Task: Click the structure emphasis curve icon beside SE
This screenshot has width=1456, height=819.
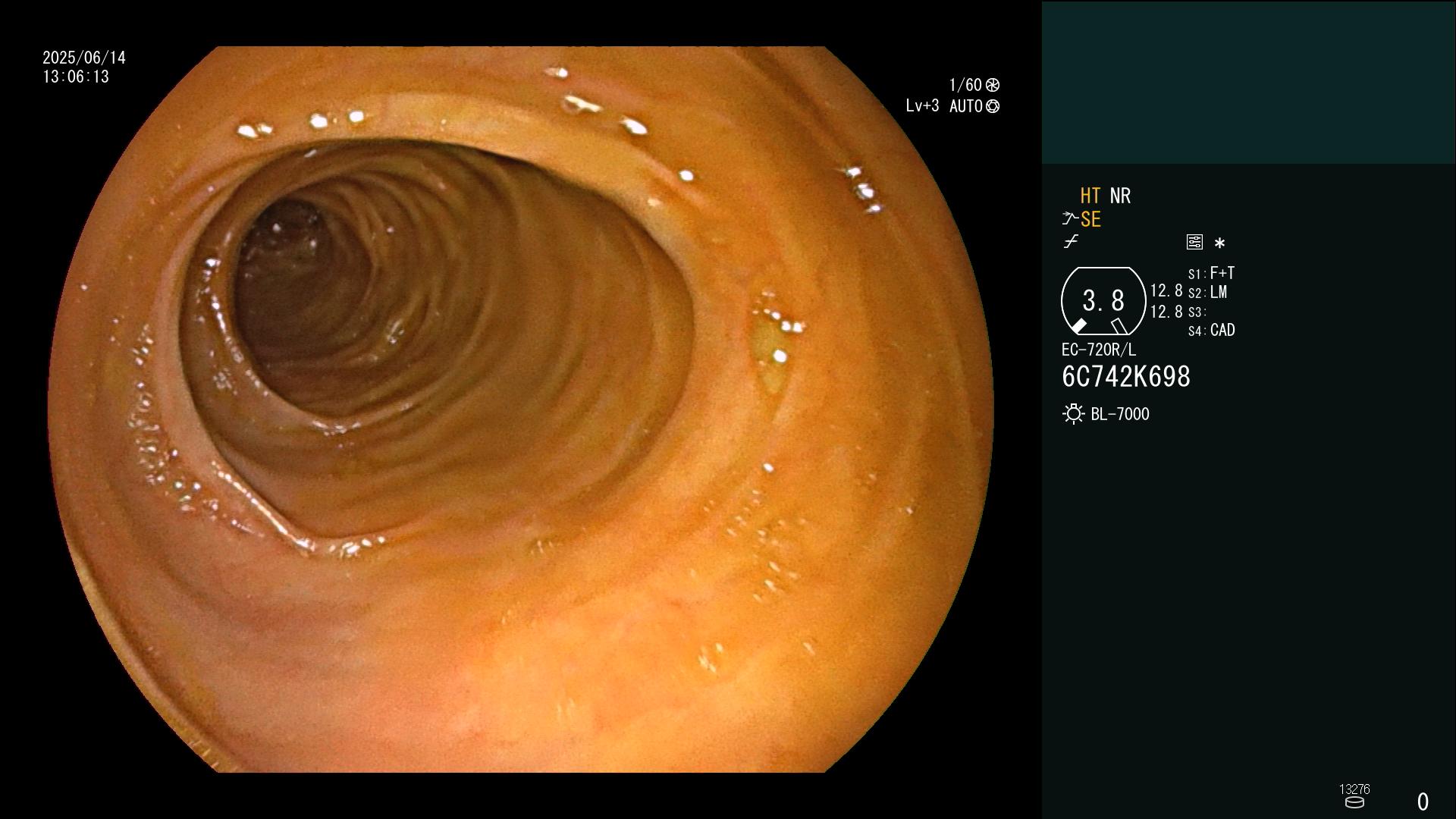Action: 1070,219
